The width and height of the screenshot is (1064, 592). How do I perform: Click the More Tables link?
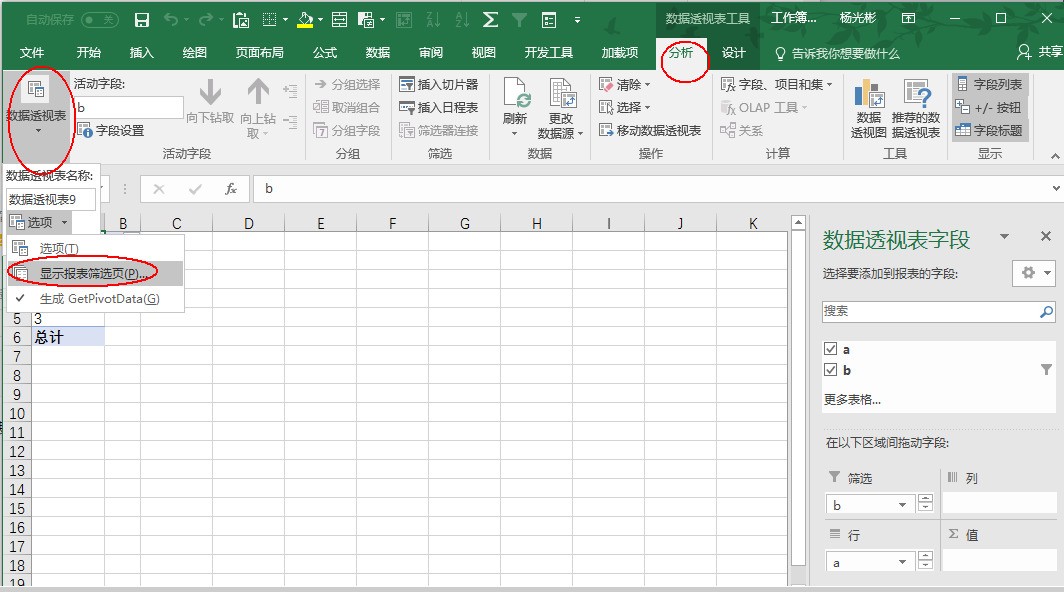[852, 400]
